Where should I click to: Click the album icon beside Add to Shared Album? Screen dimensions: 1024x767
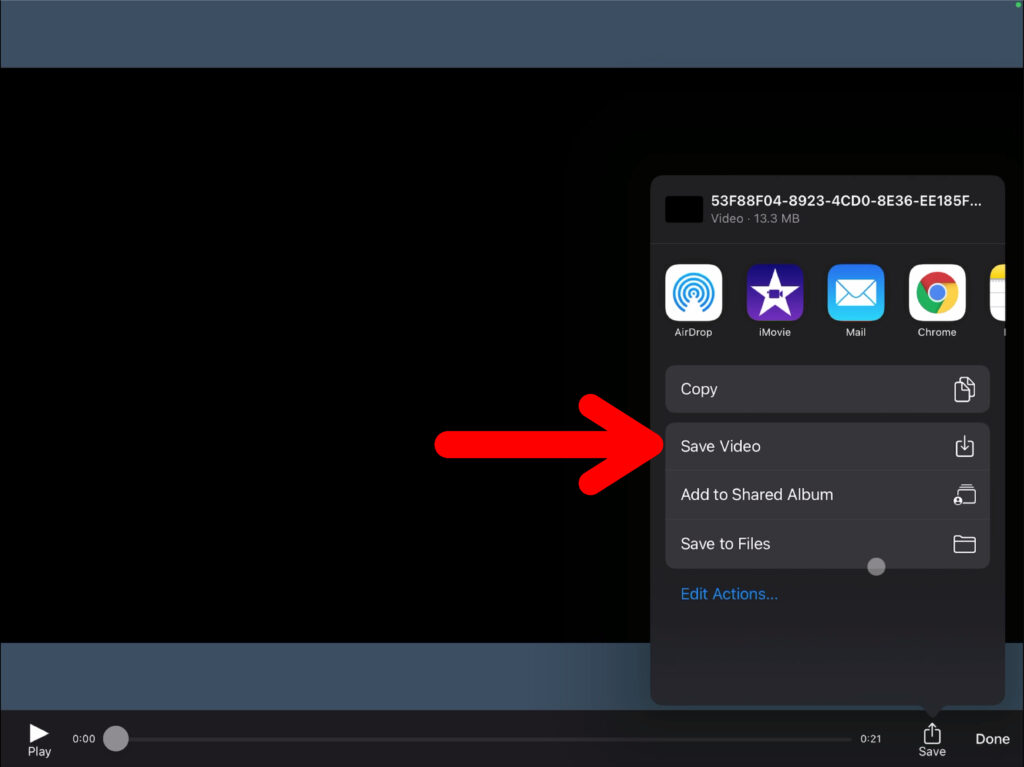[964, 495]
